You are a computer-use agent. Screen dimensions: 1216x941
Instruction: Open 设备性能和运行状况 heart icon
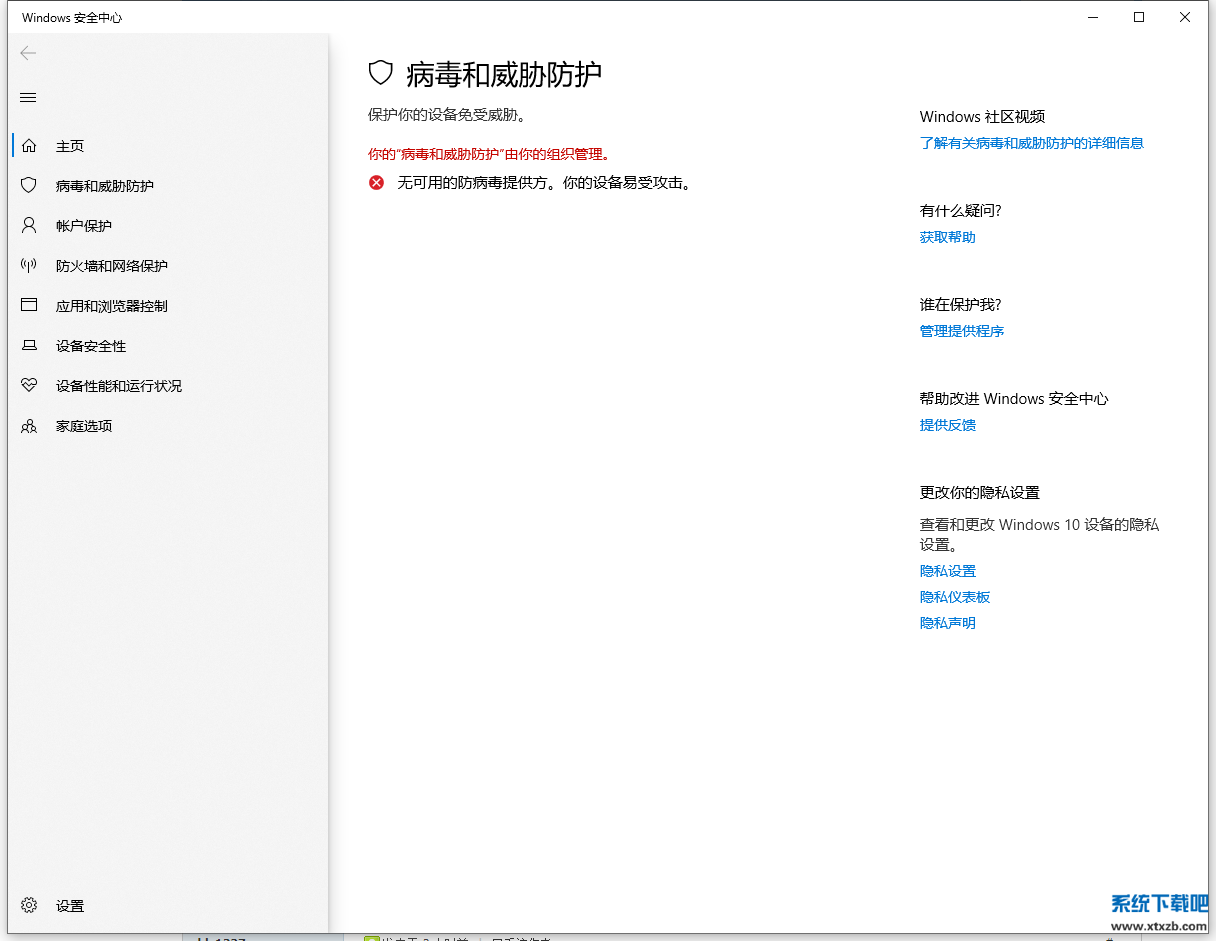28,385
